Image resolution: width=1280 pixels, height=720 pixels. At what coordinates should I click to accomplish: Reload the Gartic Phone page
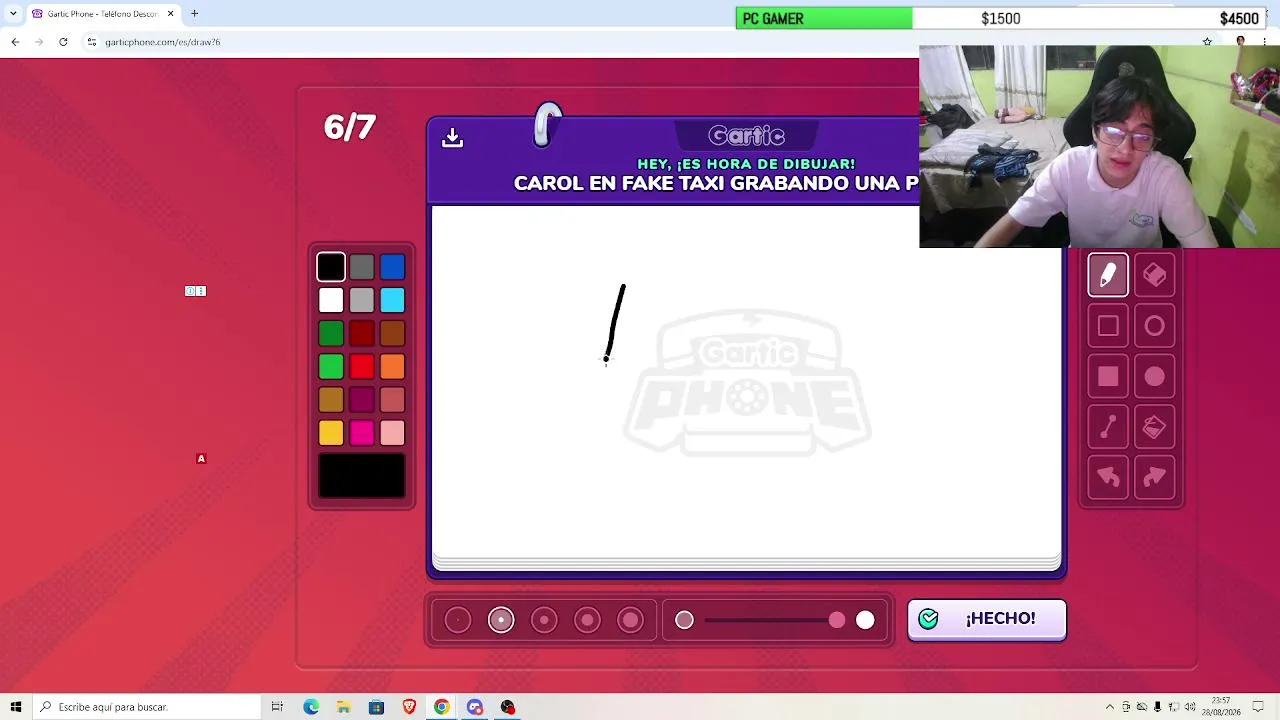tap(63, 42)
